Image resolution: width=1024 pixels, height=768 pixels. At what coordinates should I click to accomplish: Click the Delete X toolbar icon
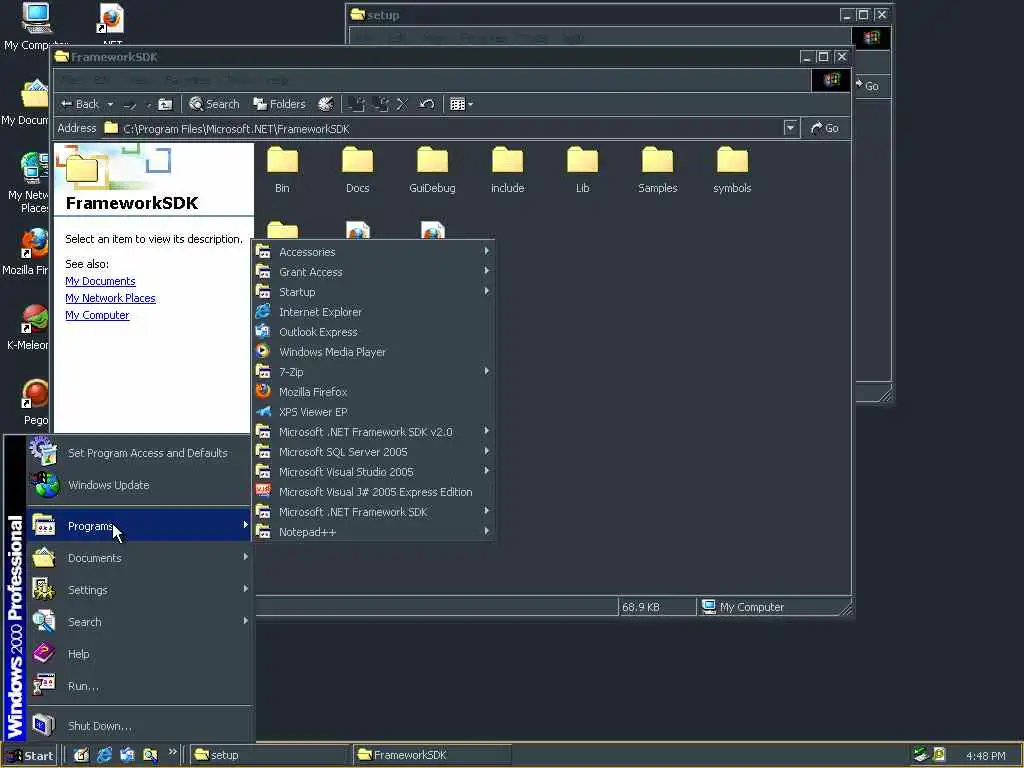point(403,104)
